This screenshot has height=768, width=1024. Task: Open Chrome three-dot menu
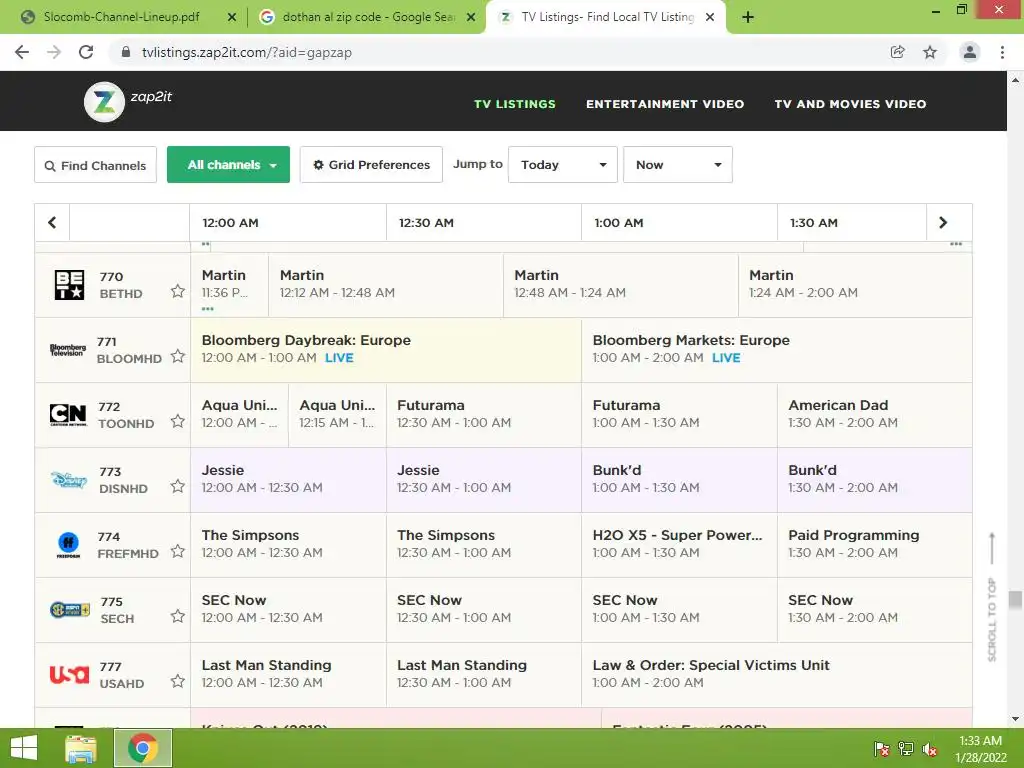click(1002, 52)
